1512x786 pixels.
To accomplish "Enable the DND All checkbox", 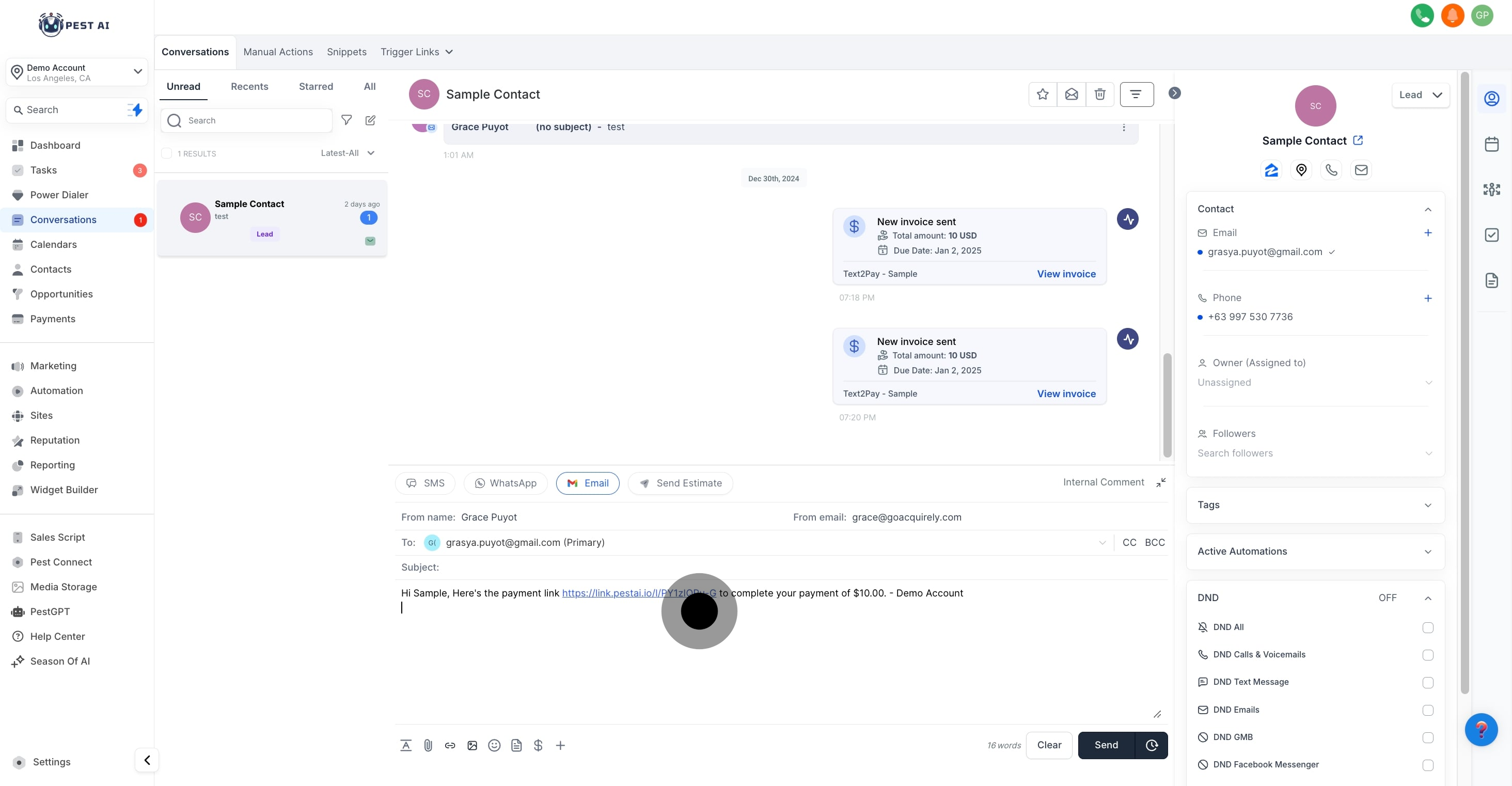I will 1427,627.
